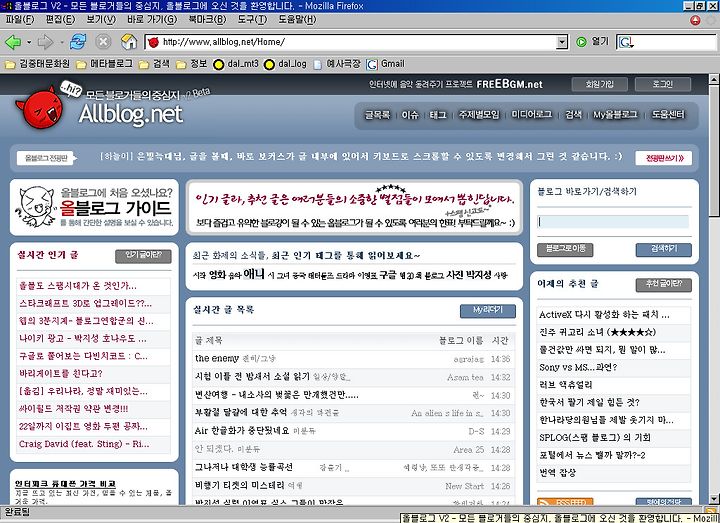Screen dimensions: 720x523
Task: Click the 블로그로이동 button
Action: [x=565, y=249]
